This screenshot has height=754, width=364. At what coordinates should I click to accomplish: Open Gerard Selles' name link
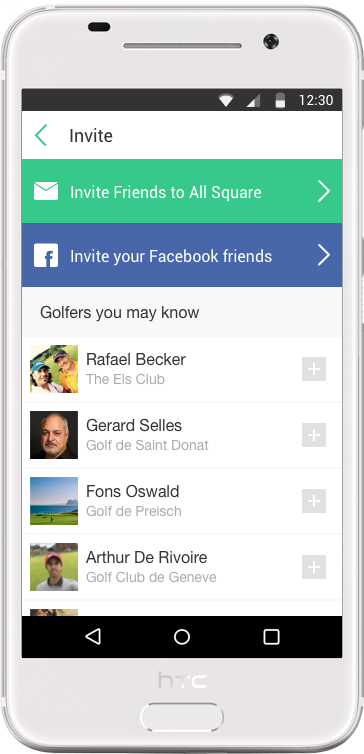134,426
